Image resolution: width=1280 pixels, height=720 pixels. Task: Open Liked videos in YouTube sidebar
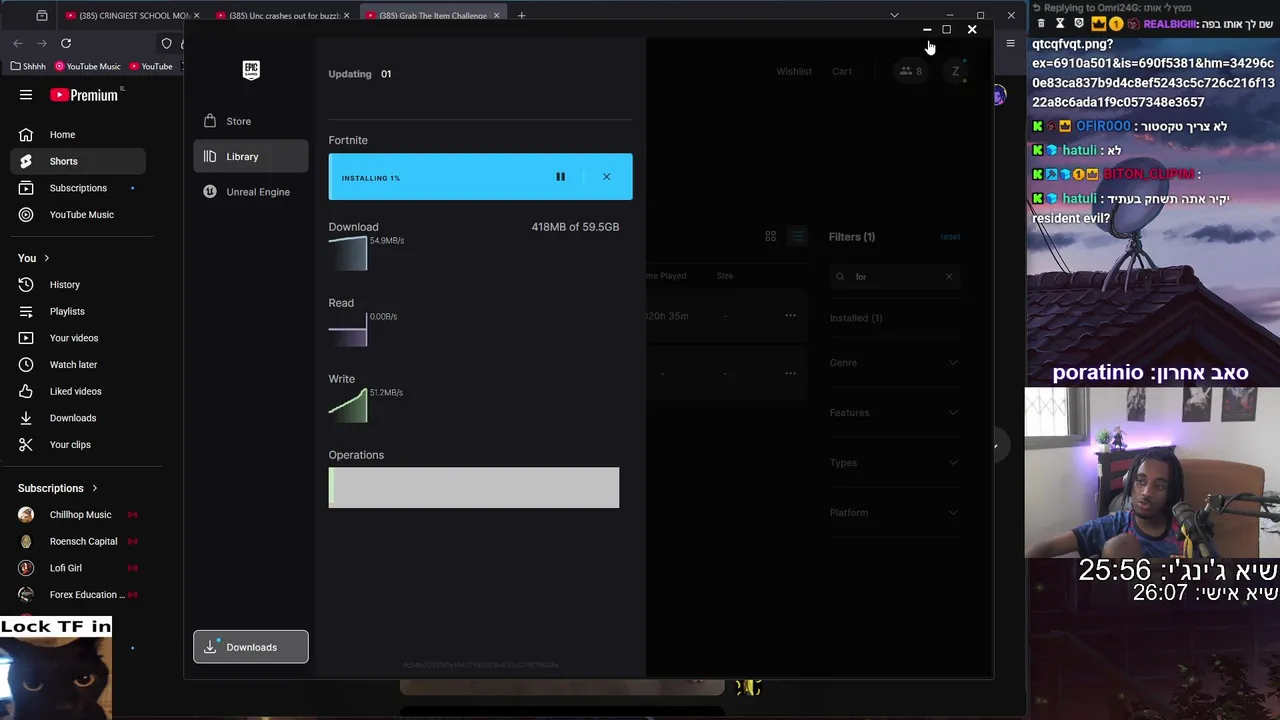click(78, 391)
